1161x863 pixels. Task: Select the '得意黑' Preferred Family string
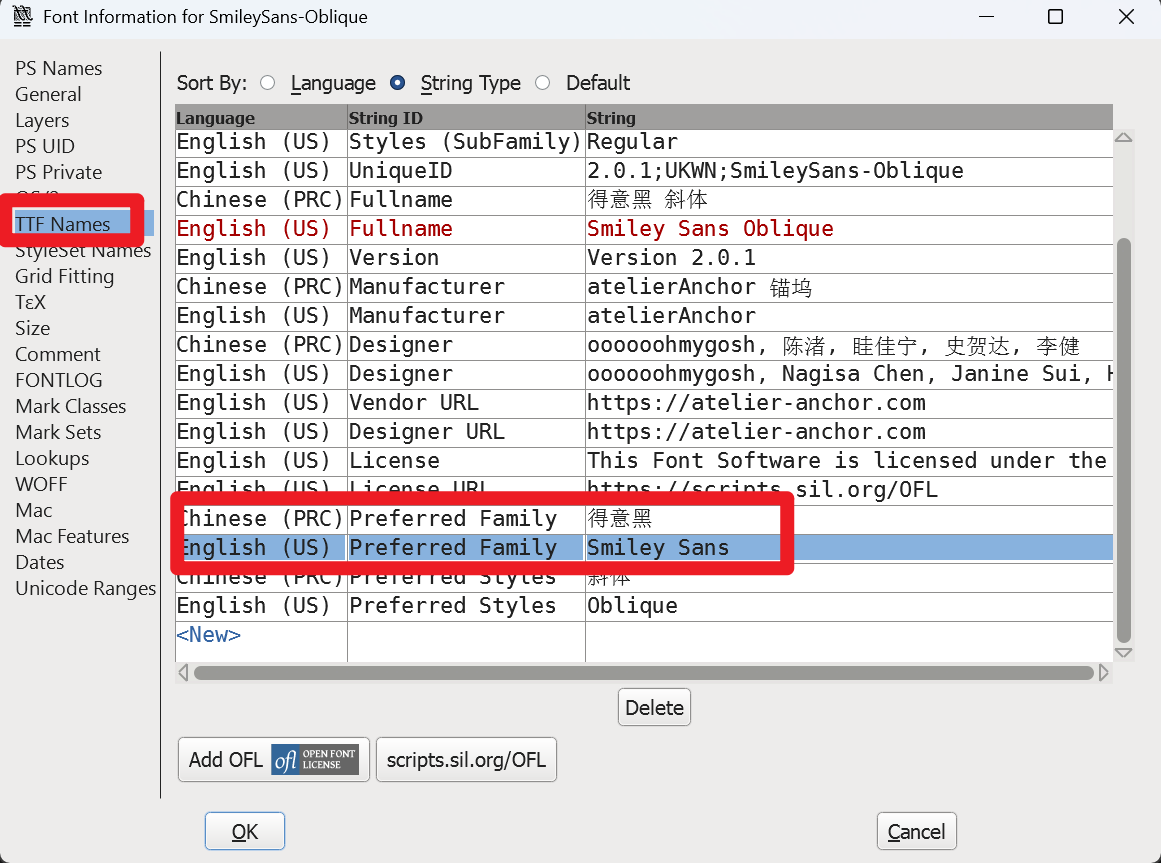(849, 519)
